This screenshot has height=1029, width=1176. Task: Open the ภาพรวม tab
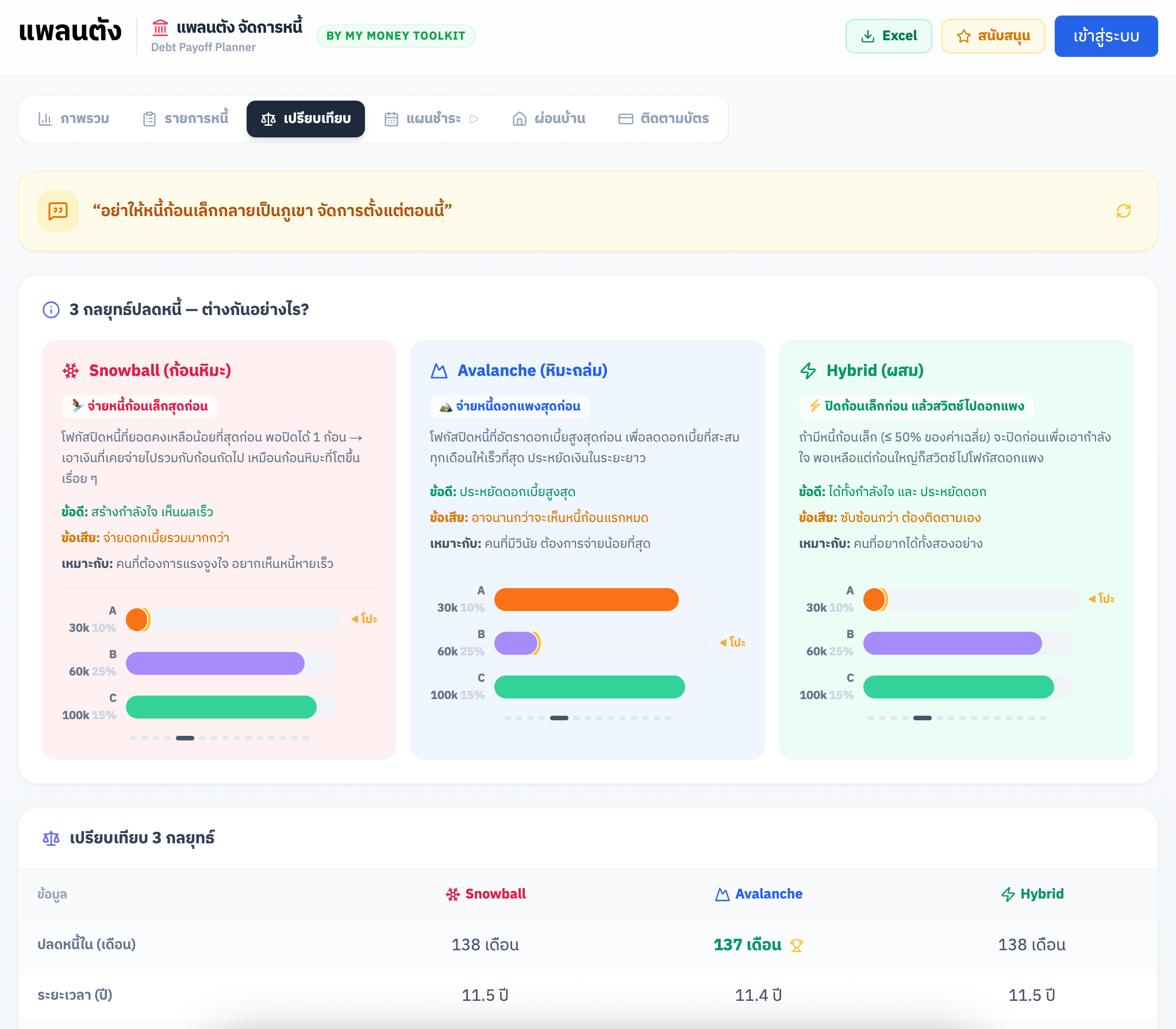point(74,119)
